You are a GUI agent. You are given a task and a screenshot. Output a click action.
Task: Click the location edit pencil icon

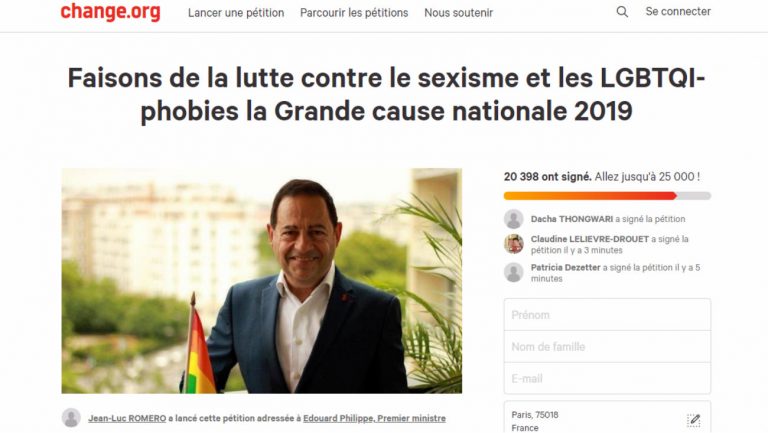[x=694, y=420]
